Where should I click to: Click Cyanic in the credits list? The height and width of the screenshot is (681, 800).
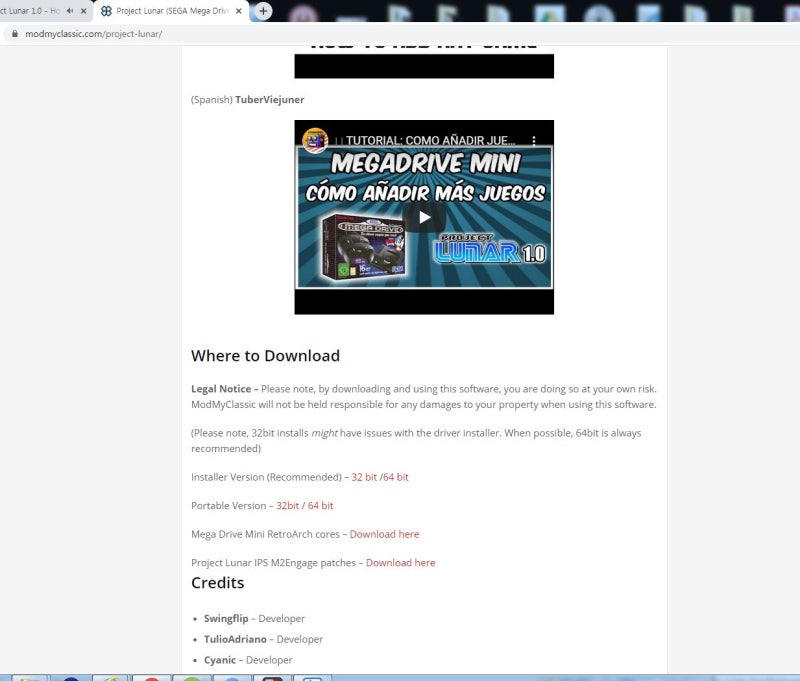(x=220, y=660)
